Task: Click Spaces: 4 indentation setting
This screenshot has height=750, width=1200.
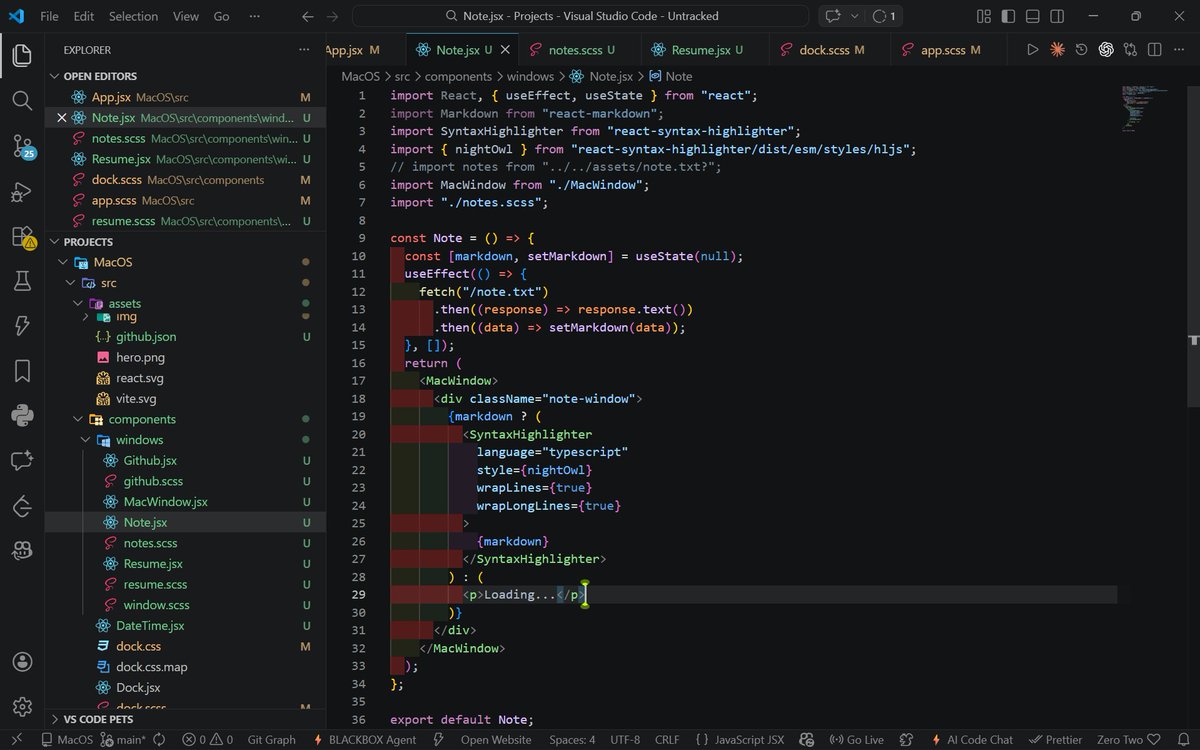Action: point(572,740)
